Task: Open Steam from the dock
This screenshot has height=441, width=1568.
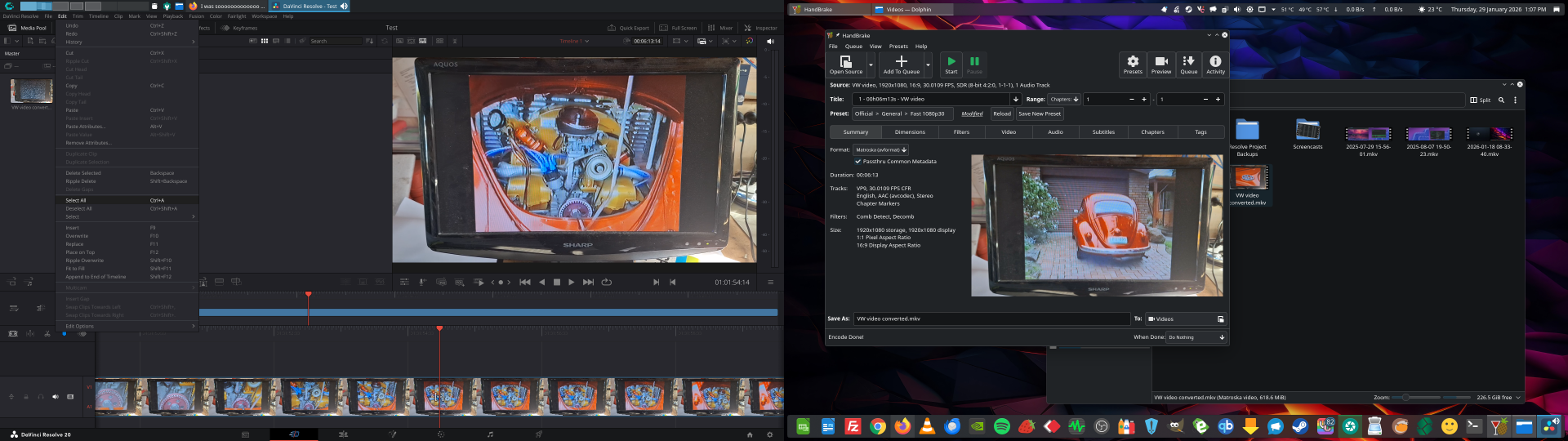Action: (1300, 426)
